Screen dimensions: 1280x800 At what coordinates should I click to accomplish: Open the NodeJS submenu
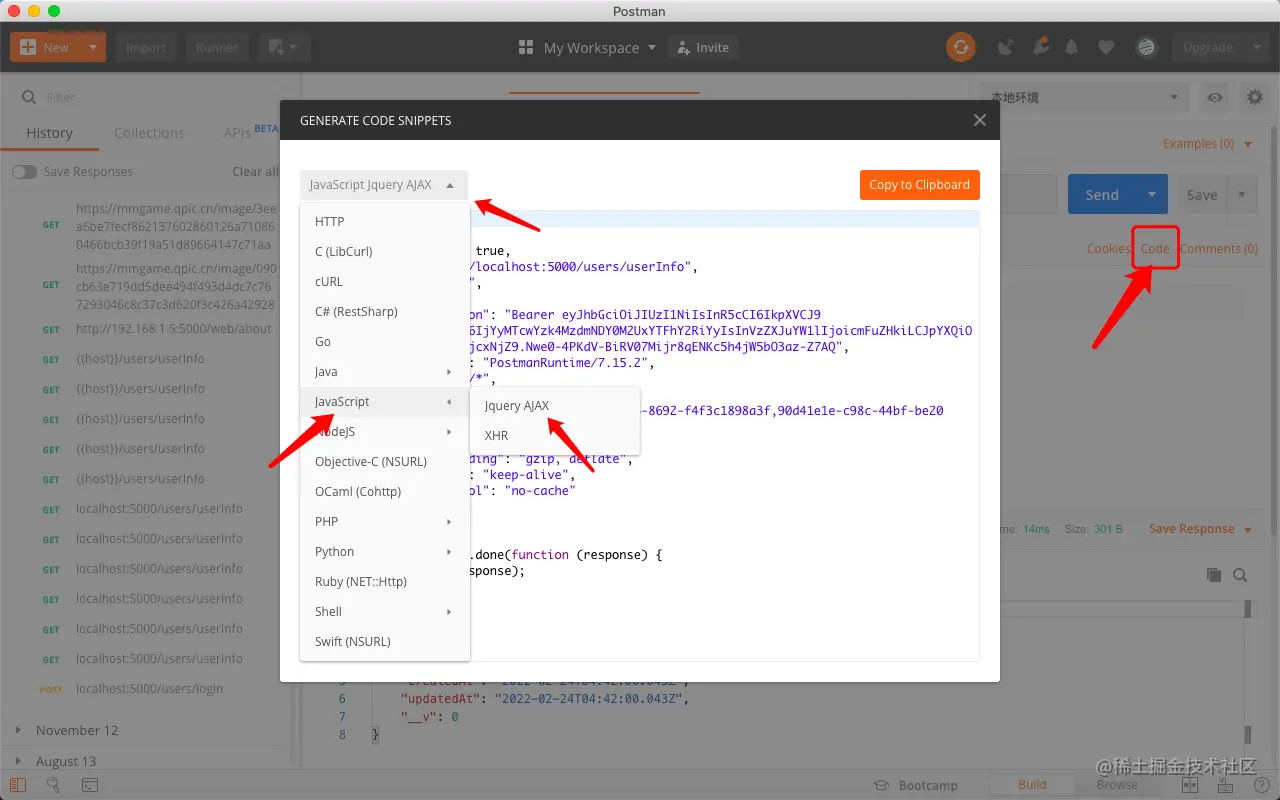(x=385, y=432)
